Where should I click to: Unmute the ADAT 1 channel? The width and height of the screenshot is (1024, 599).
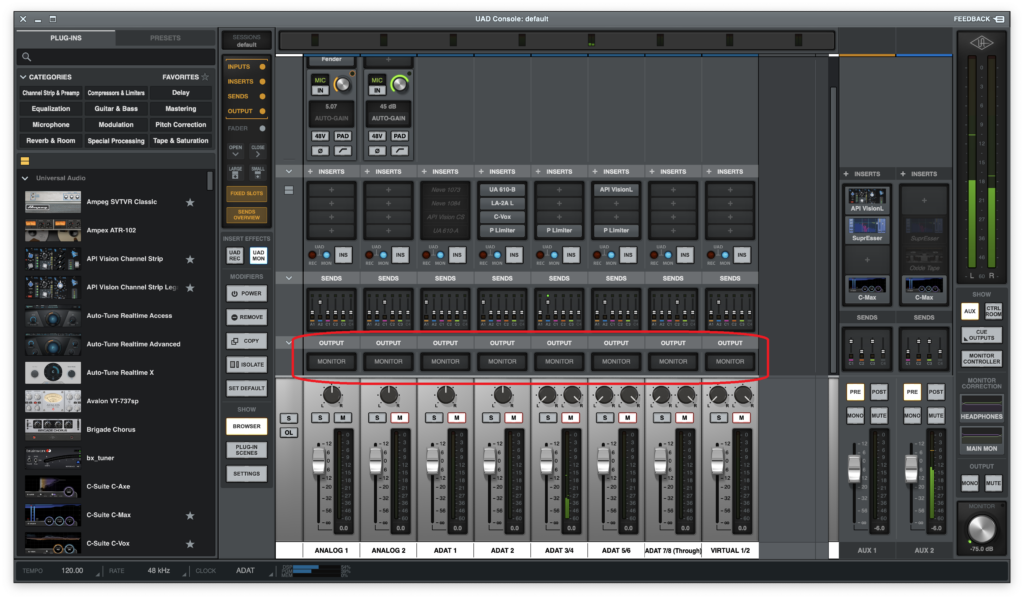click(x=456, y=417)
